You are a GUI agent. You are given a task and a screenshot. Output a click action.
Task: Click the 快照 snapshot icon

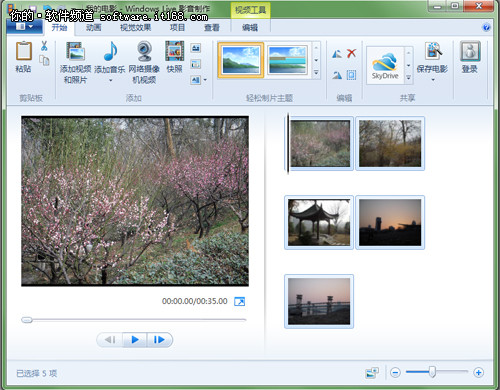(x=174, y=51)
